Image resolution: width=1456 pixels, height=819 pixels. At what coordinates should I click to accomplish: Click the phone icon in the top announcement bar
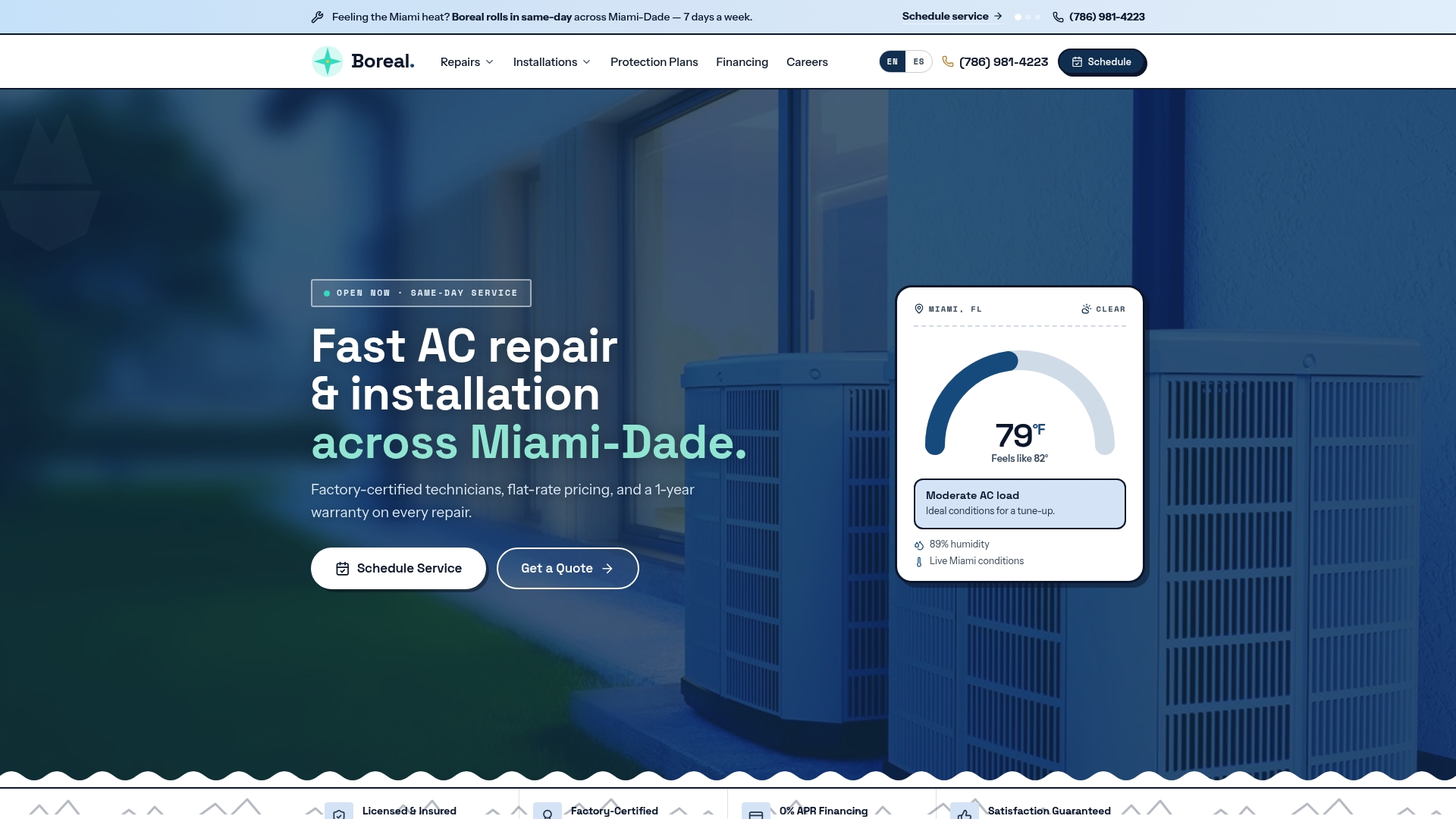(x=1058, y=17)
